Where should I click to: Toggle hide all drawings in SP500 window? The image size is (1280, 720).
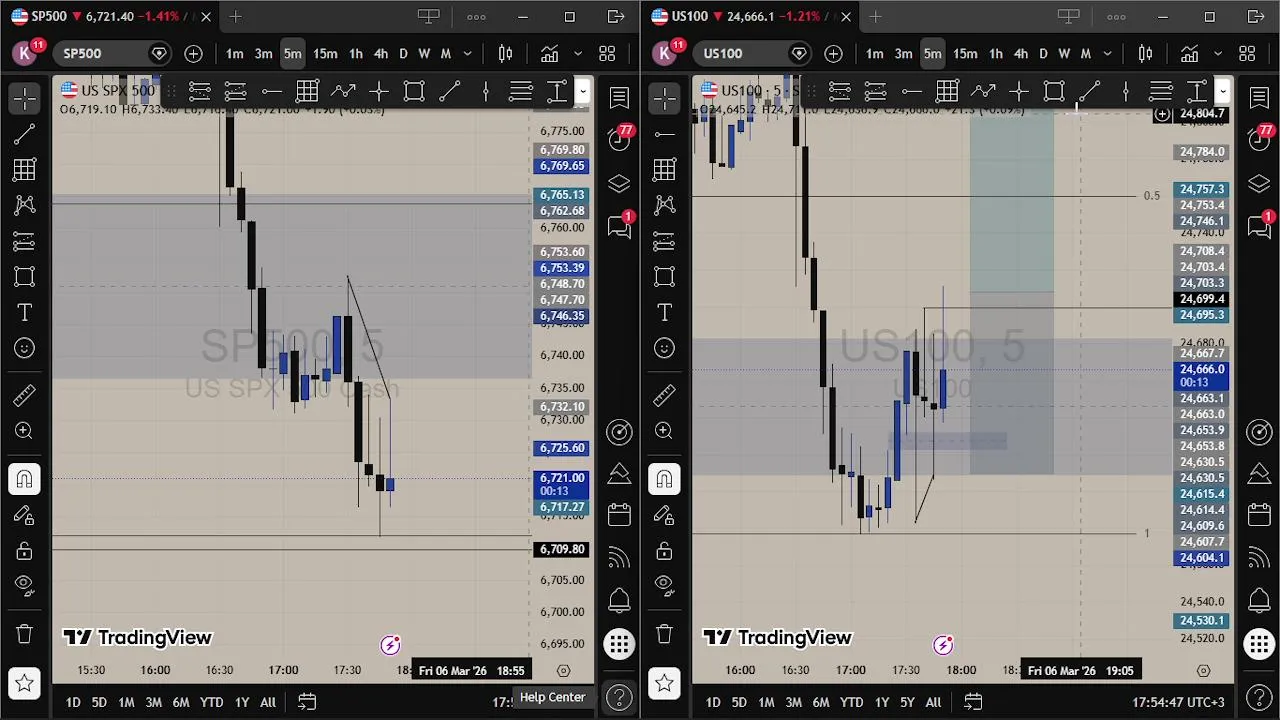[24, 586]
